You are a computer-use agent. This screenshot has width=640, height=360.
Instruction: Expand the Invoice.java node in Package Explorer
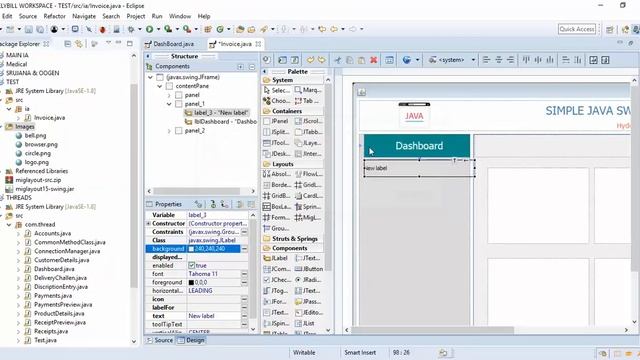pyautogui.click(x=18, y=118)
